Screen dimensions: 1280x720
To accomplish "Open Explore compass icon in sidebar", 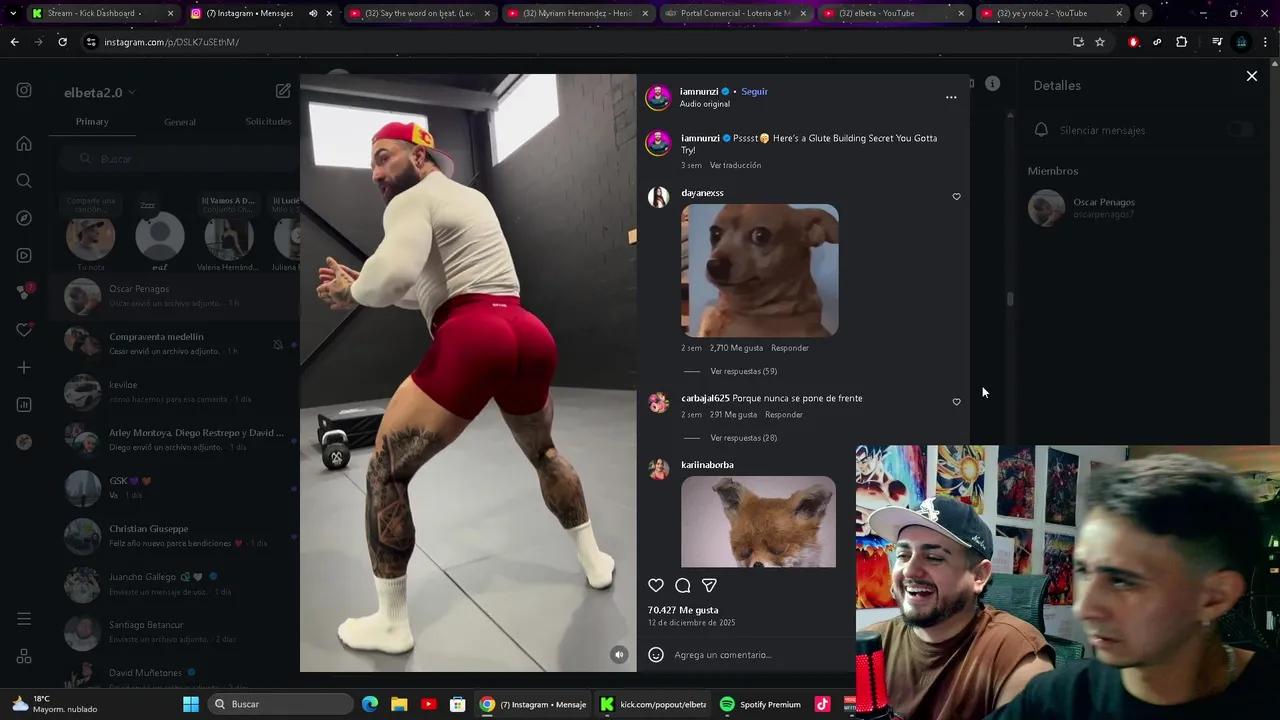I will click(x=24, y=218).
